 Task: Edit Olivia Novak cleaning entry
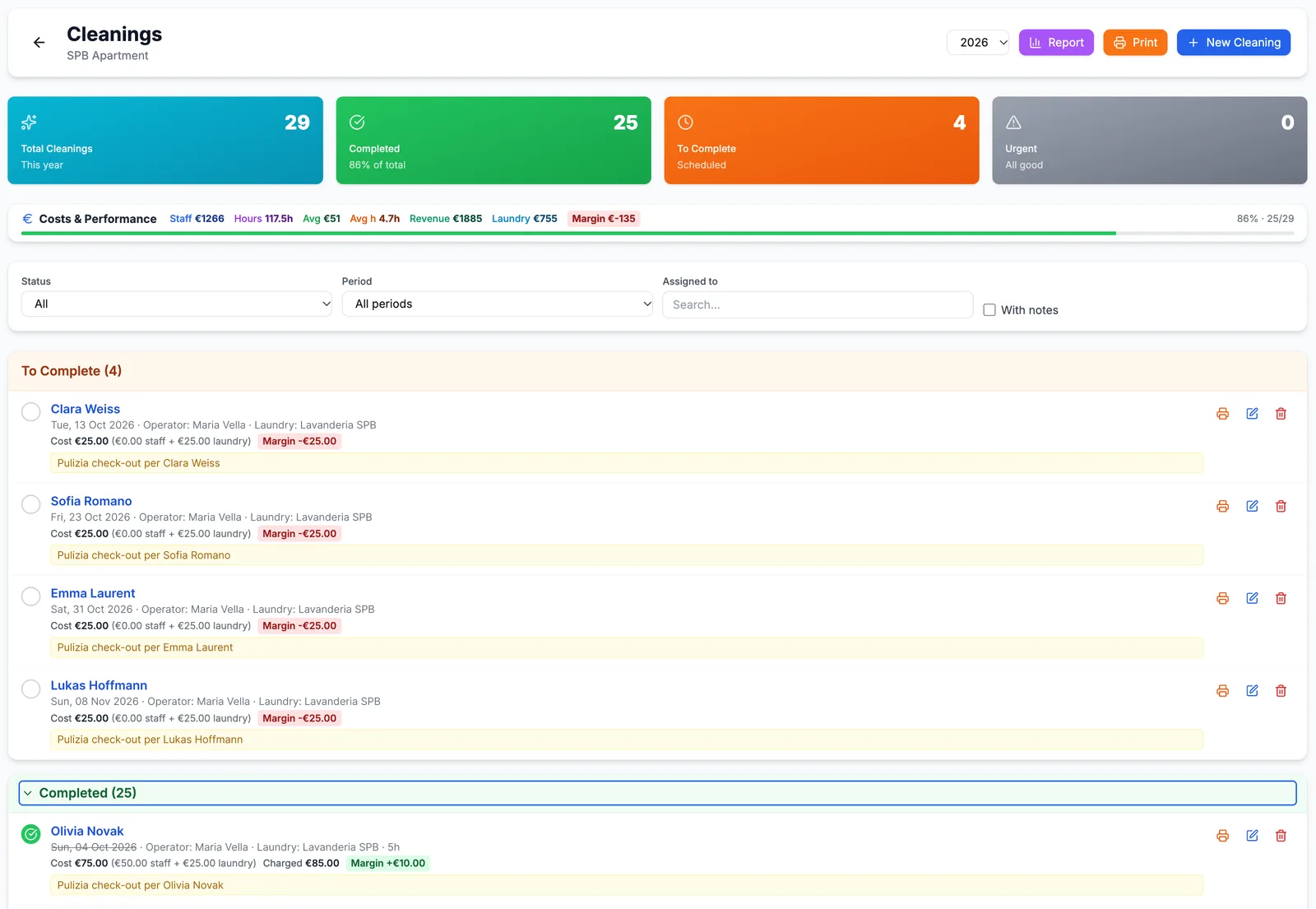pyautogui.click(x=1252, y=836)
